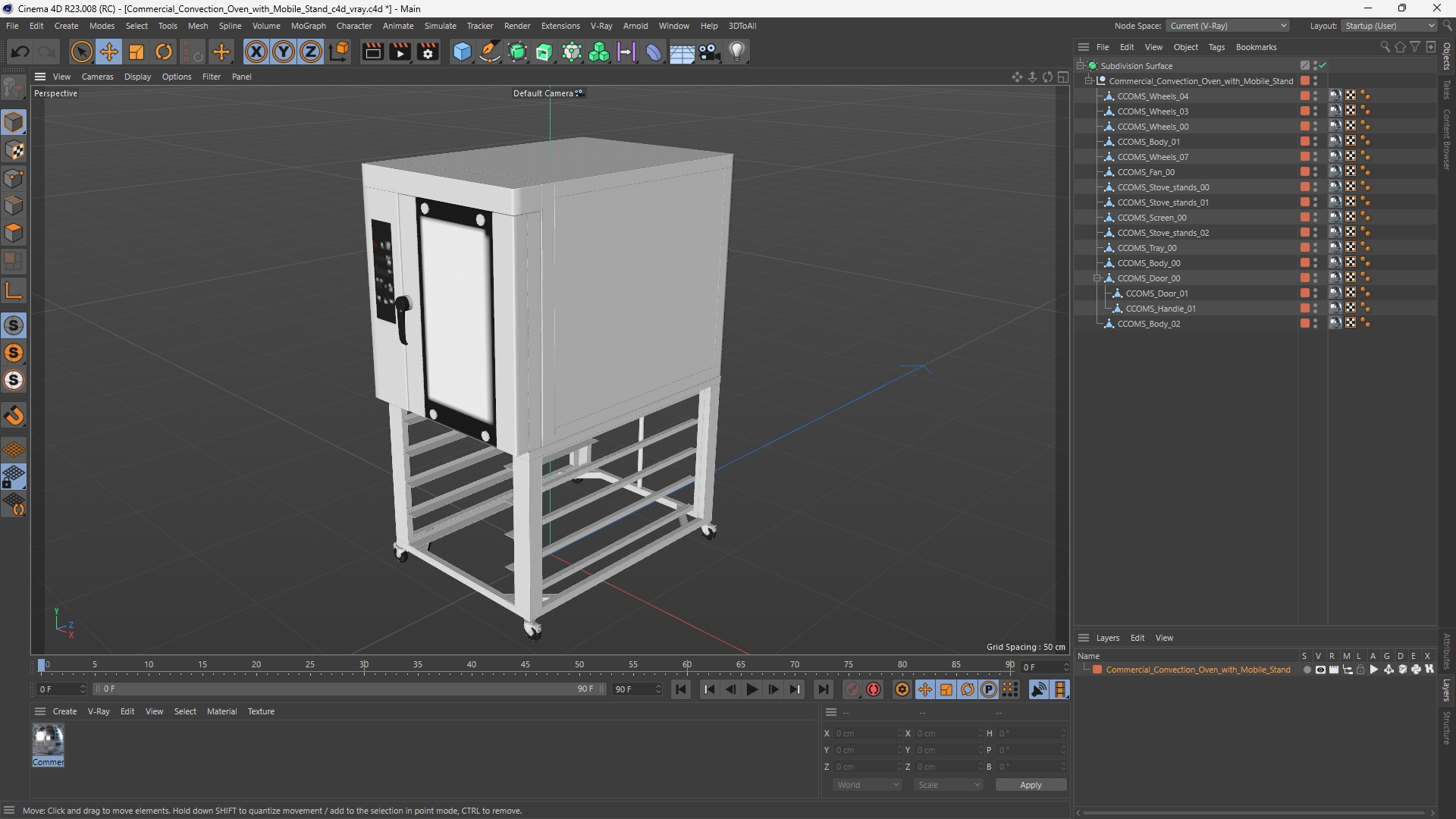Open the Layout Startup dropdown
1456x819 pixels.
(x=1389, y=26)
